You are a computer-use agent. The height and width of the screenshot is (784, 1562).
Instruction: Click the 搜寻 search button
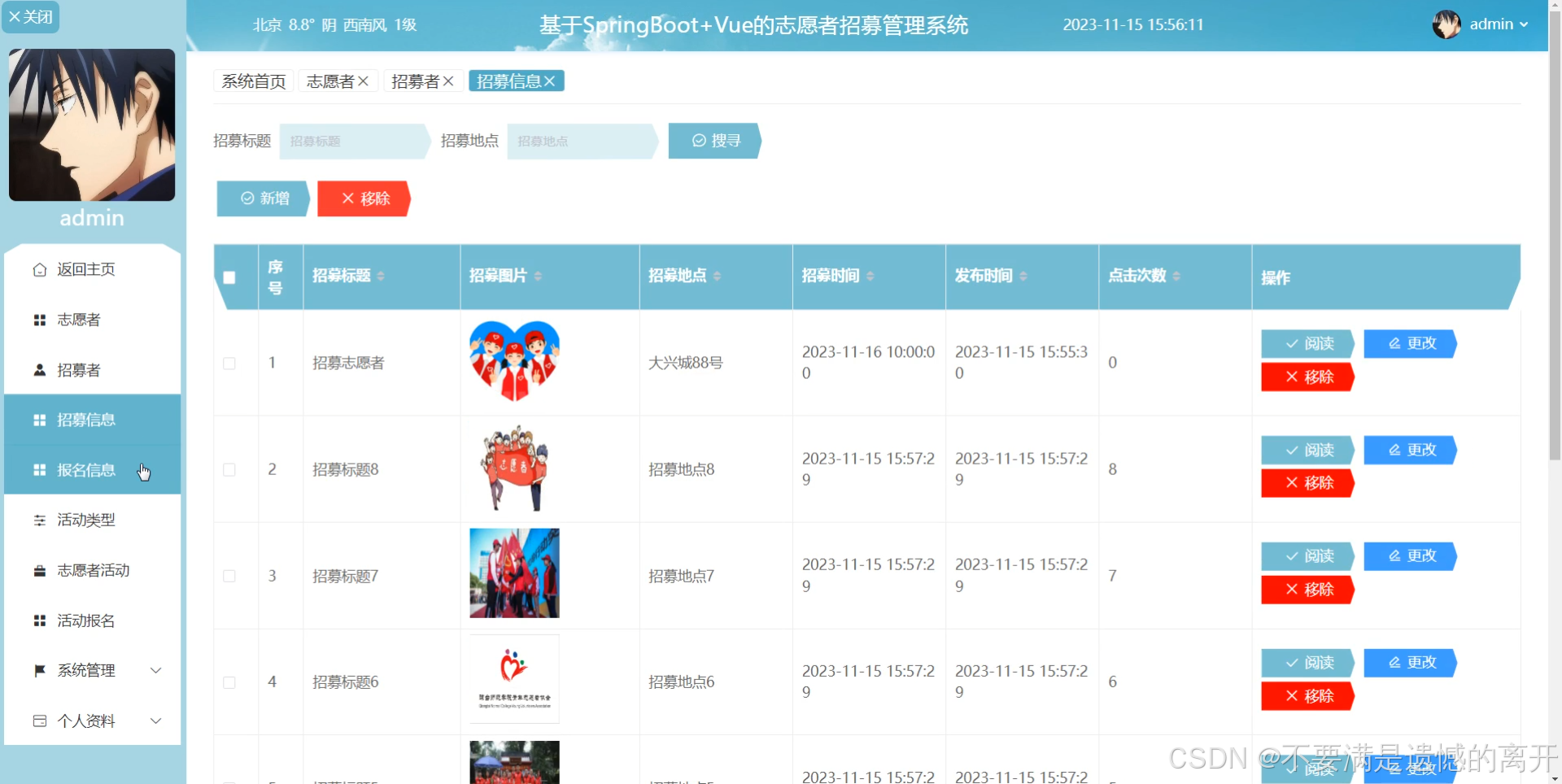click(714, 142)
